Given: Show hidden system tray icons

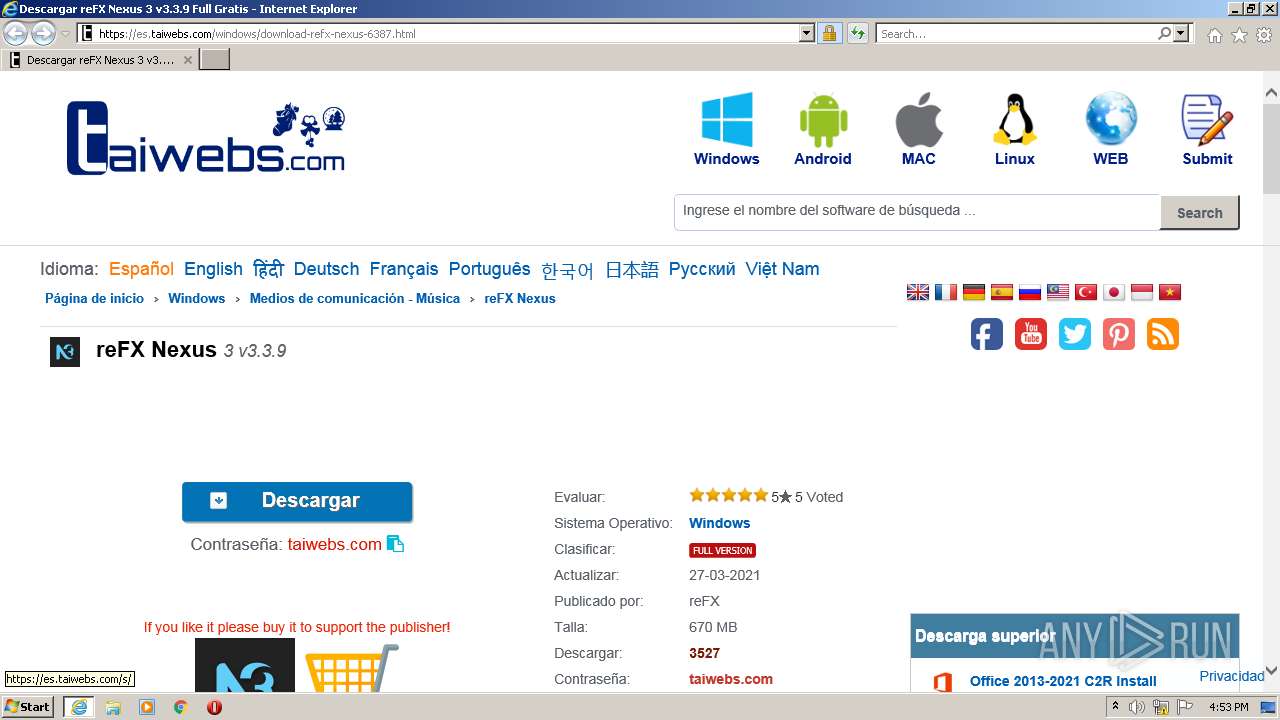Looking at the screenshot, I should (x=1115, y=707).
